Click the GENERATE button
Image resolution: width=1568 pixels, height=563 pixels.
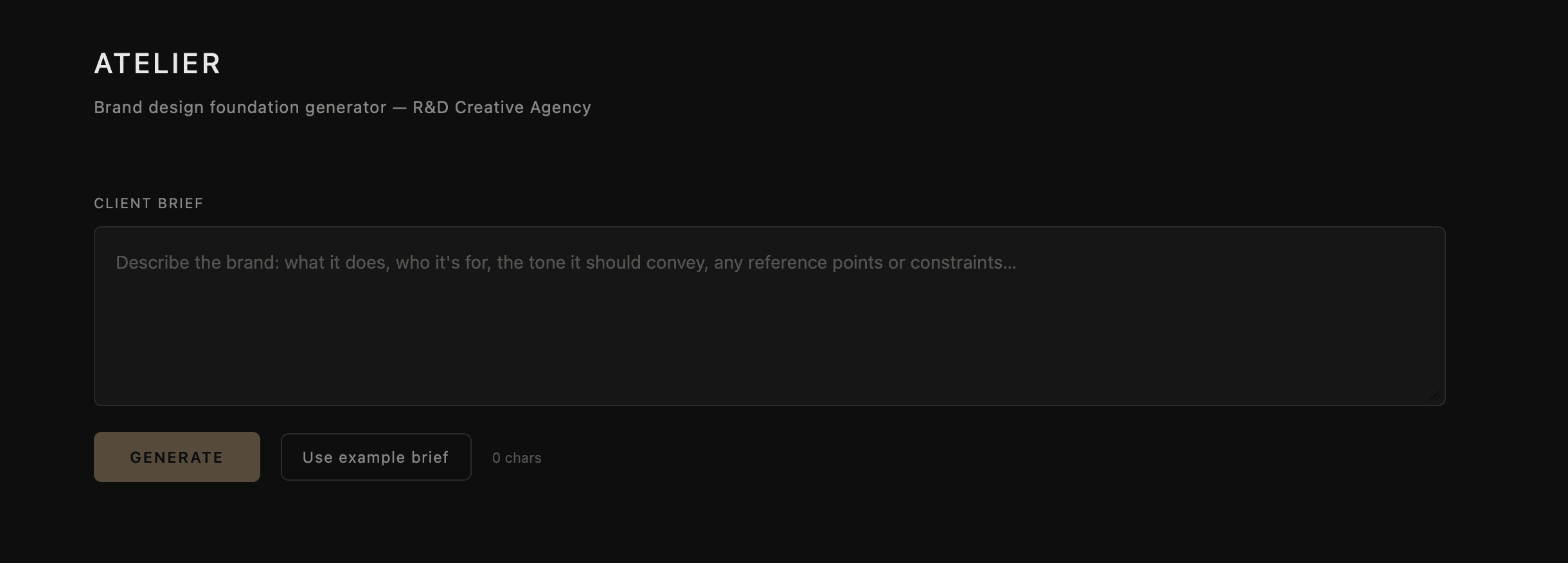point(177,457)
